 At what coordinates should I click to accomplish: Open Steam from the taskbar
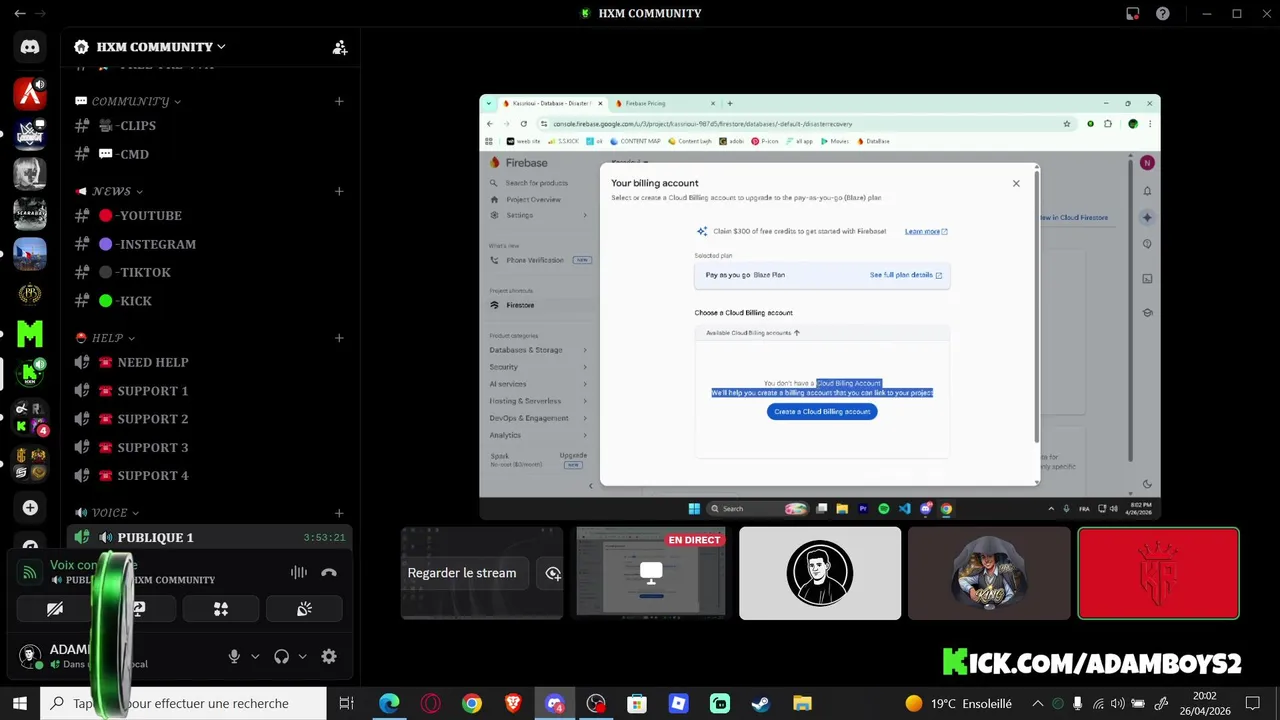click(x=761, y=703)
